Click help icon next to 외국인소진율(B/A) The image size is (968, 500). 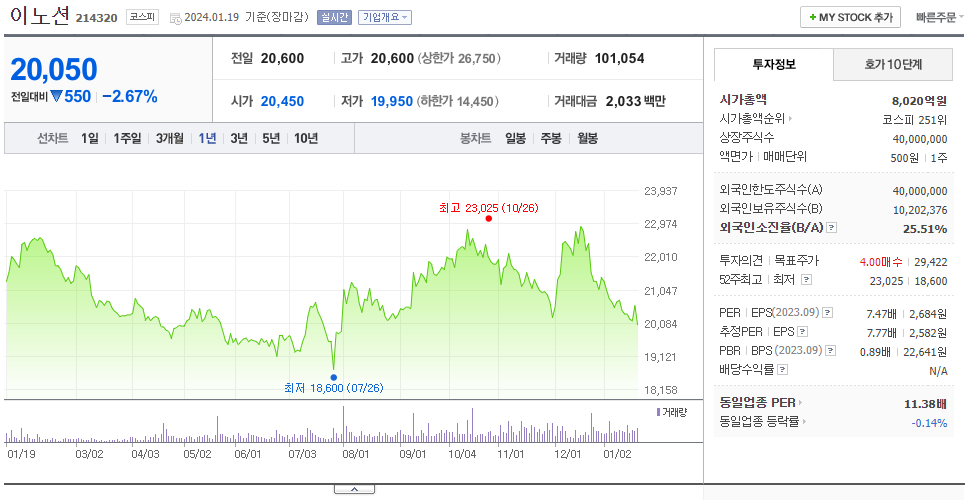[832, 228]
